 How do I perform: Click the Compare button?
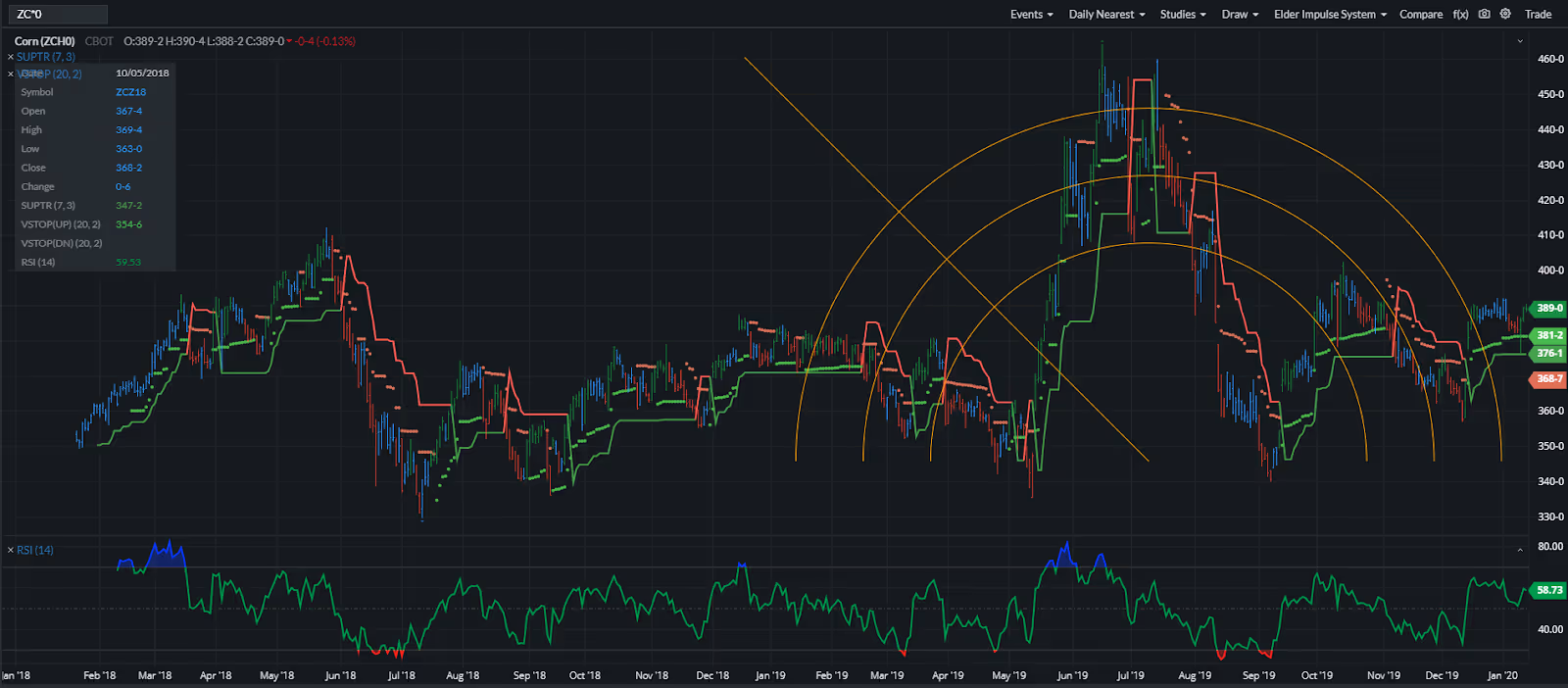(x=1421, y=14)
